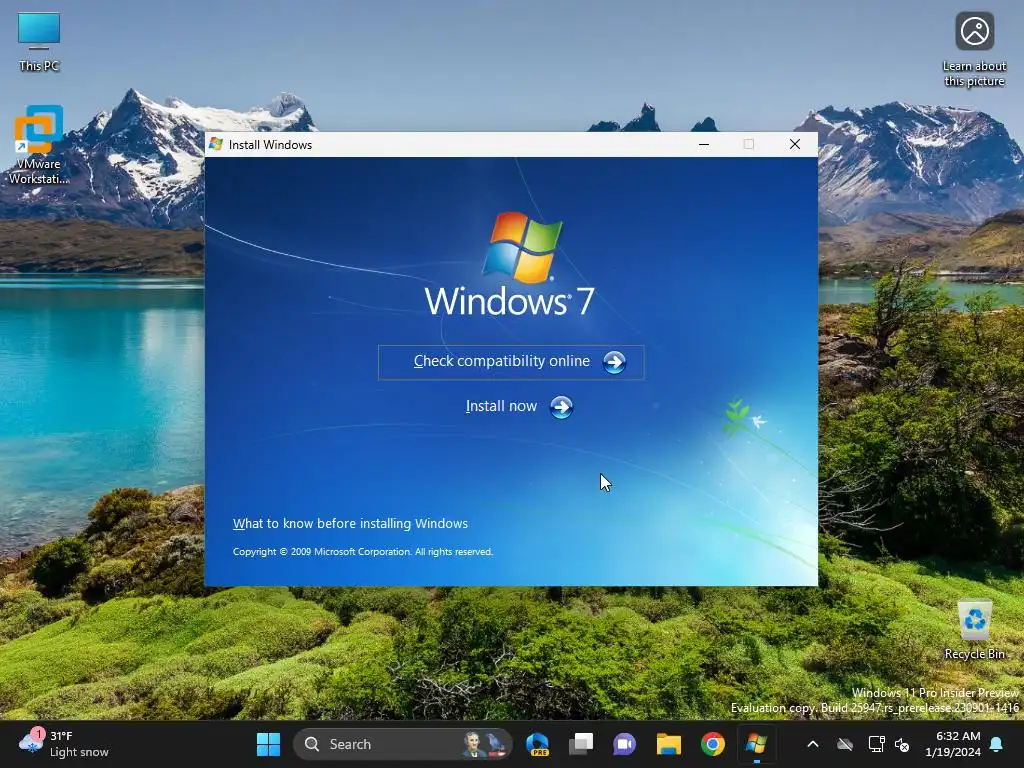This screenshot has height=768, width=1024.
Task: Click the taskbar Search box
Action: tap(402, 744)
